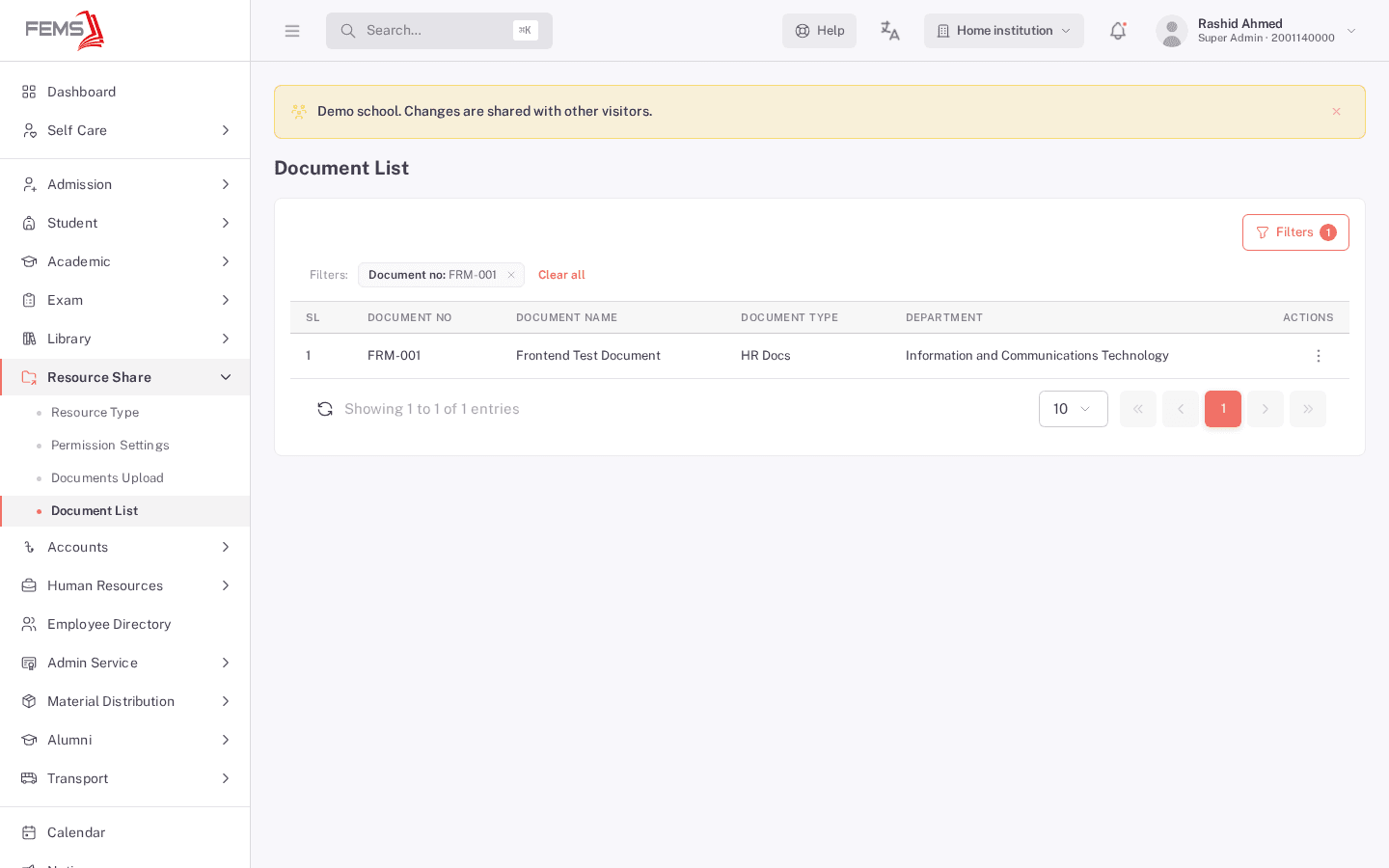This screenshot has width=1389, height=868.
Task: Expand the Human Resources menu
Action: (125, 585)
